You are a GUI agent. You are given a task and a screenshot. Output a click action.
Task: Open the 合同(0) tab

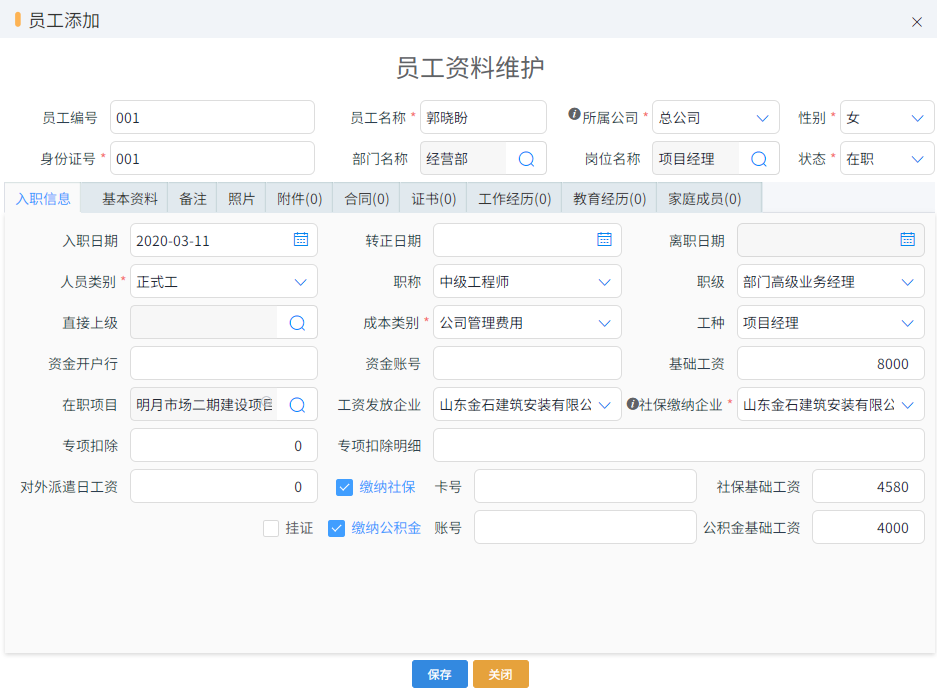366,198
